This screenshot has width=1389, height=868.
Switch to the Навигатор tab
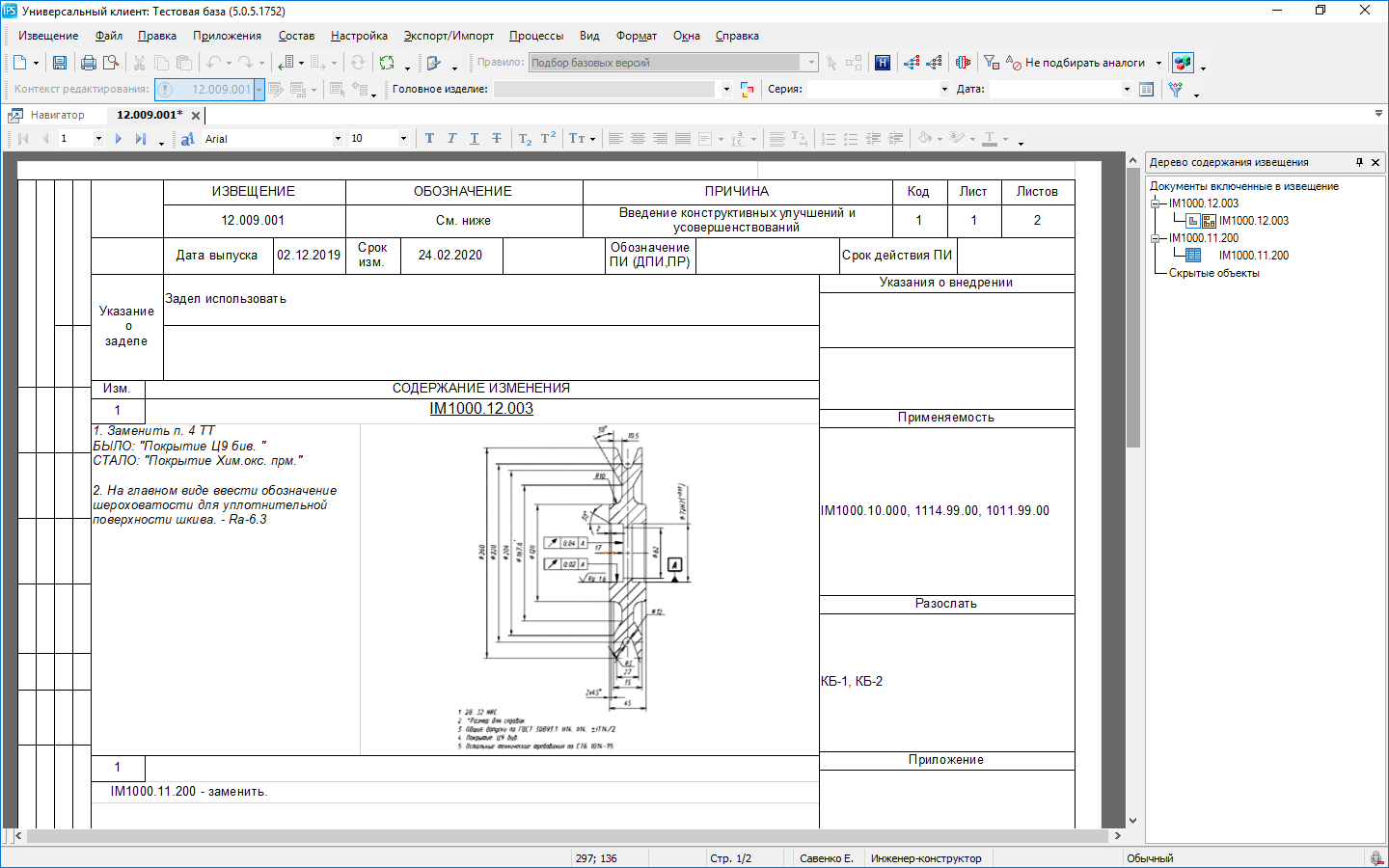click(x=57, y=115)
